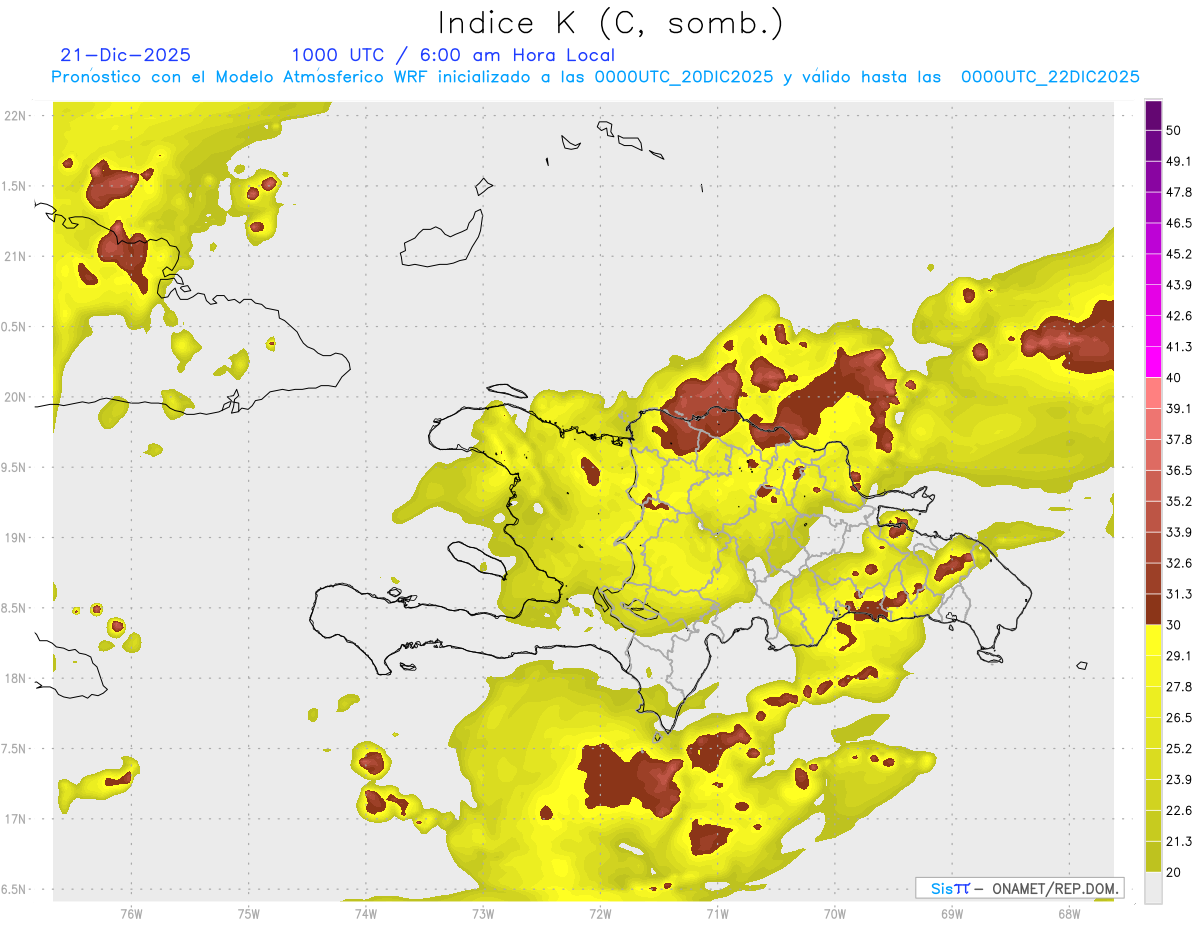Click latitude axis label "22N"

[x=16, y=116]
